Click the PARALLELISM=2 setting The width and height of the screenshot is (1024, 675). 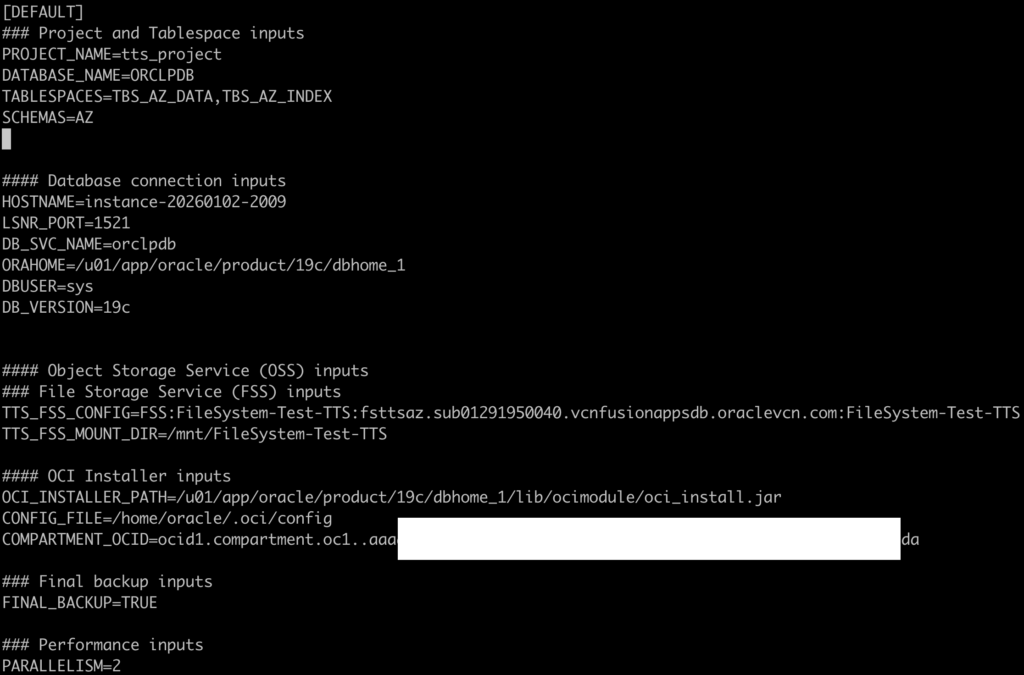[x=62, y=665]
